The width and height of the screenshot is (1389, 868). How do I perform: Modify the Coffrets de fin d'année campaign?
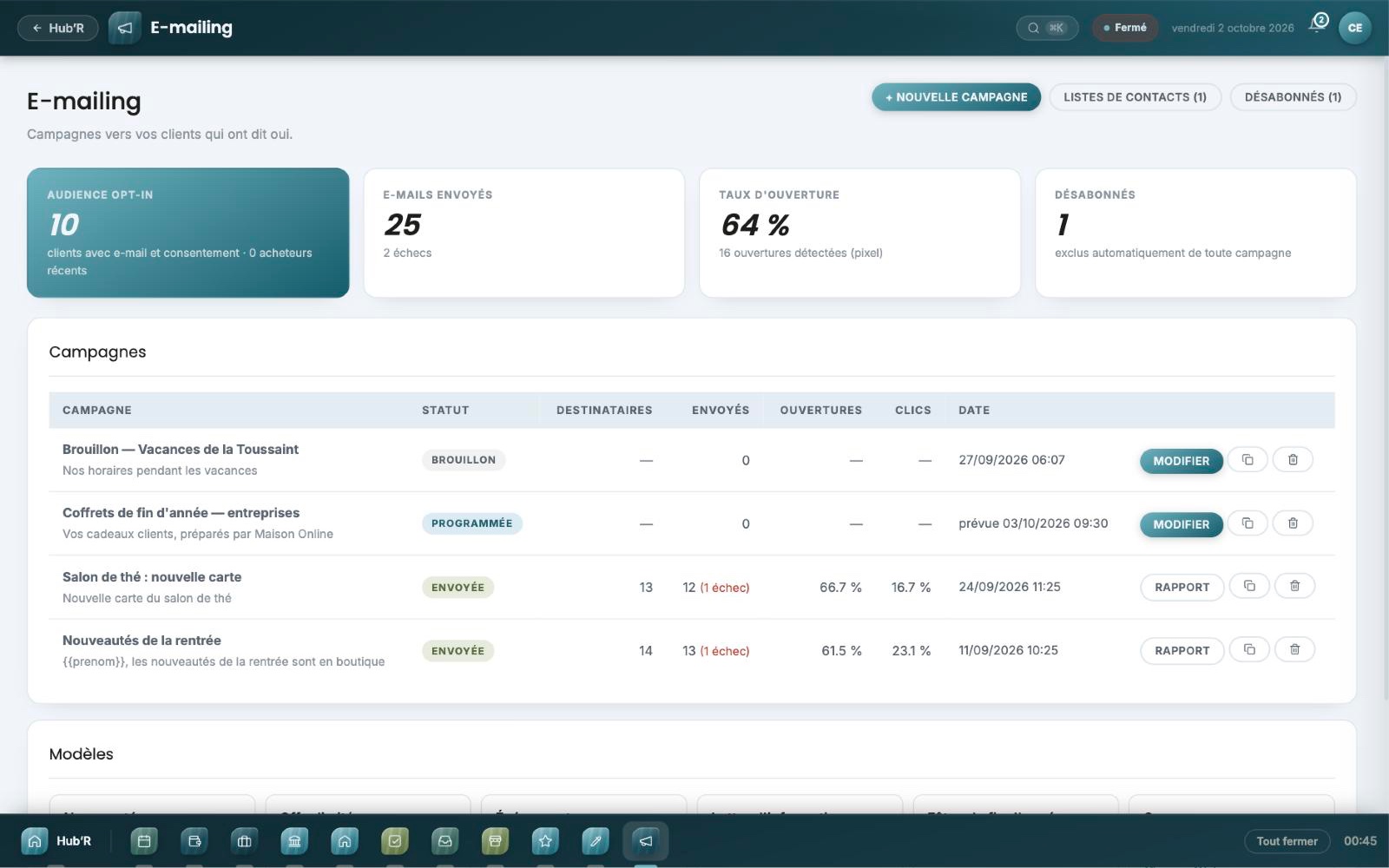click(1181, 524)
